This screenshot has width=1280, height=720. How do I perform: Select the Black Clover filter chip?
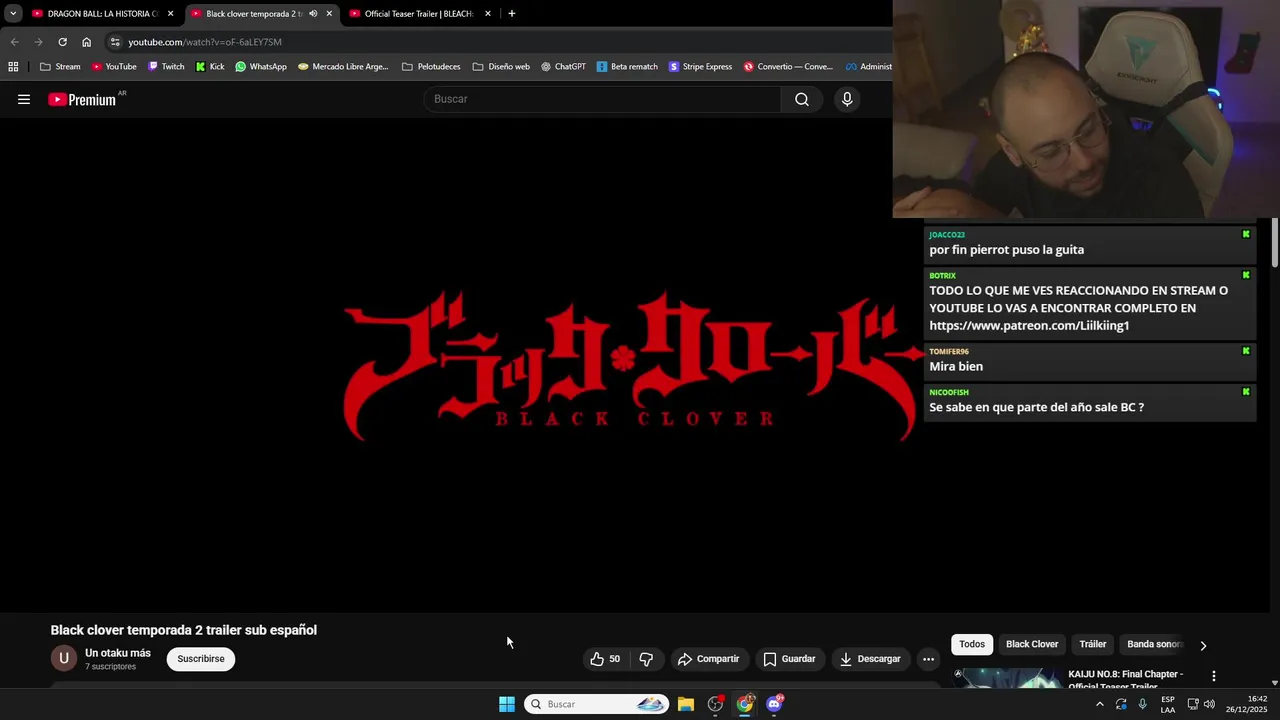pyautogui.click(x=1032, y=644)
